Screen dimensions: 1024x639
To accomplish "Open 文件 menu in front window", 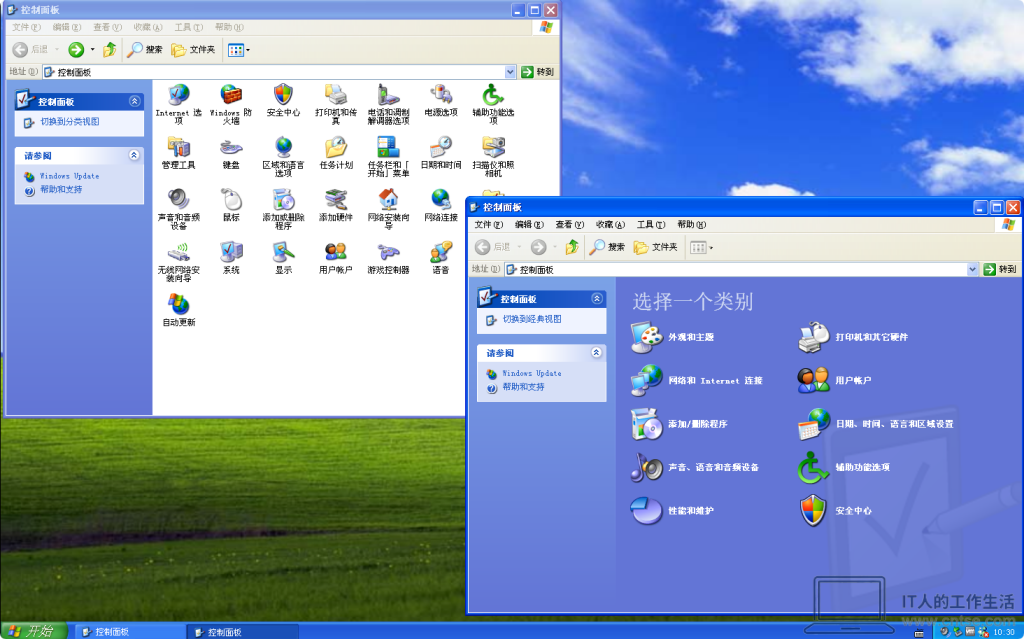I will [x=488, y=224].
